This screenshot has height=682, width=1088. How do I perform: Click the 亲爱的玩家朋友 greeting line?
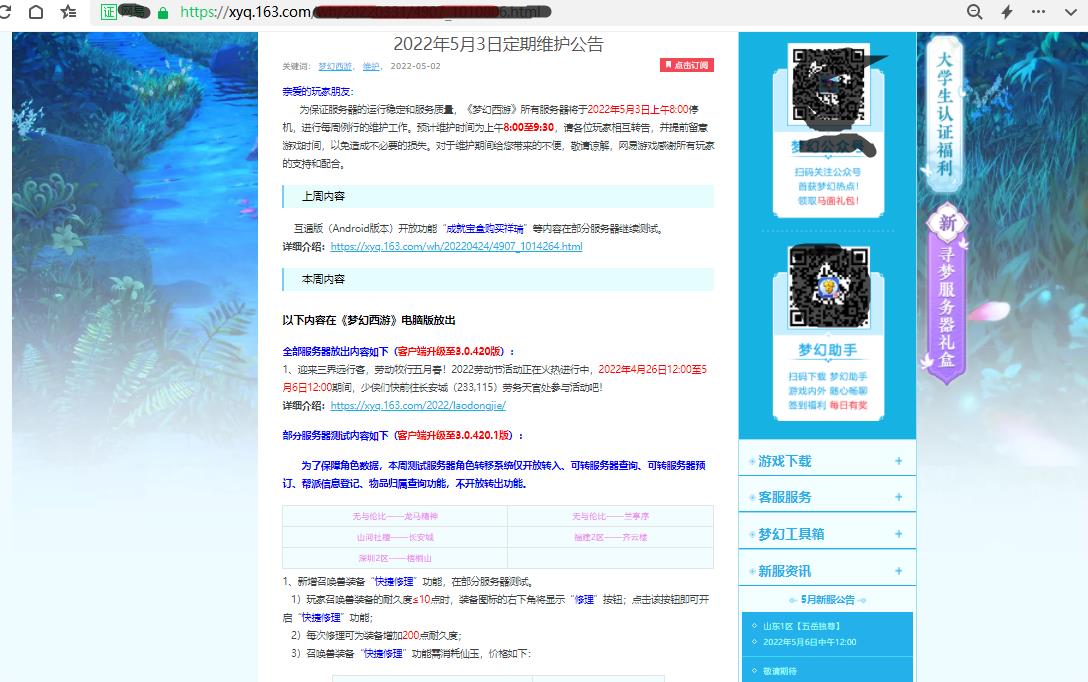318,92
